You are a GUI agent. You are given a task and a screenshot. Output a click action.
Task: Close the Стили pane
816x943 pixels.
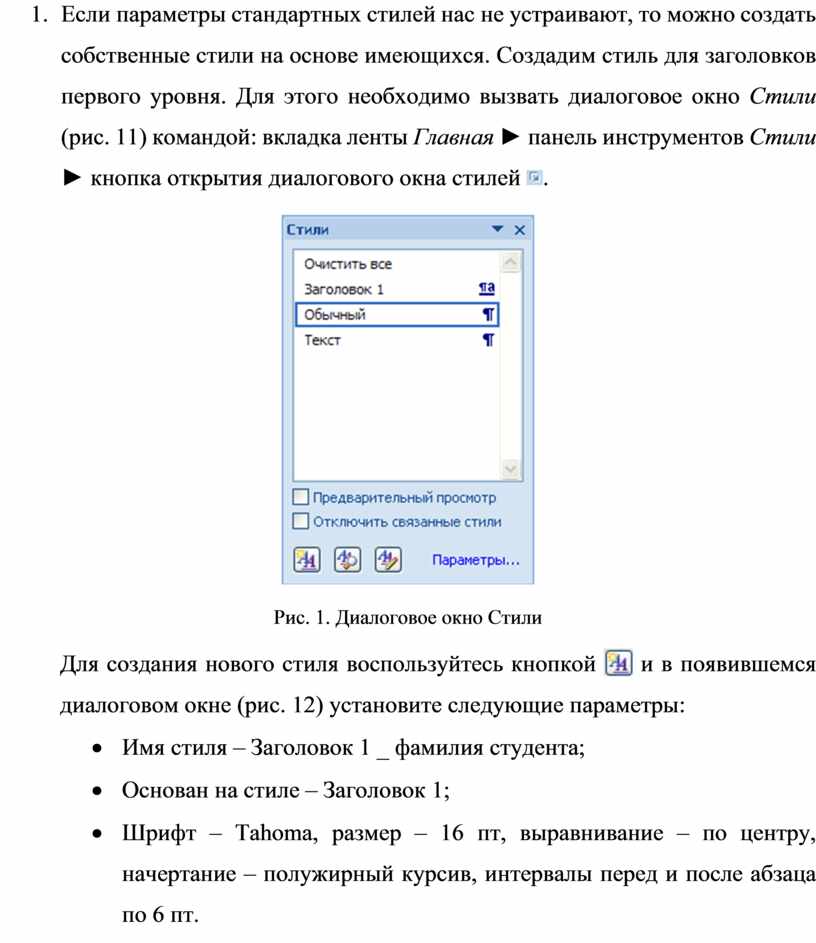(x=520, y=230)
